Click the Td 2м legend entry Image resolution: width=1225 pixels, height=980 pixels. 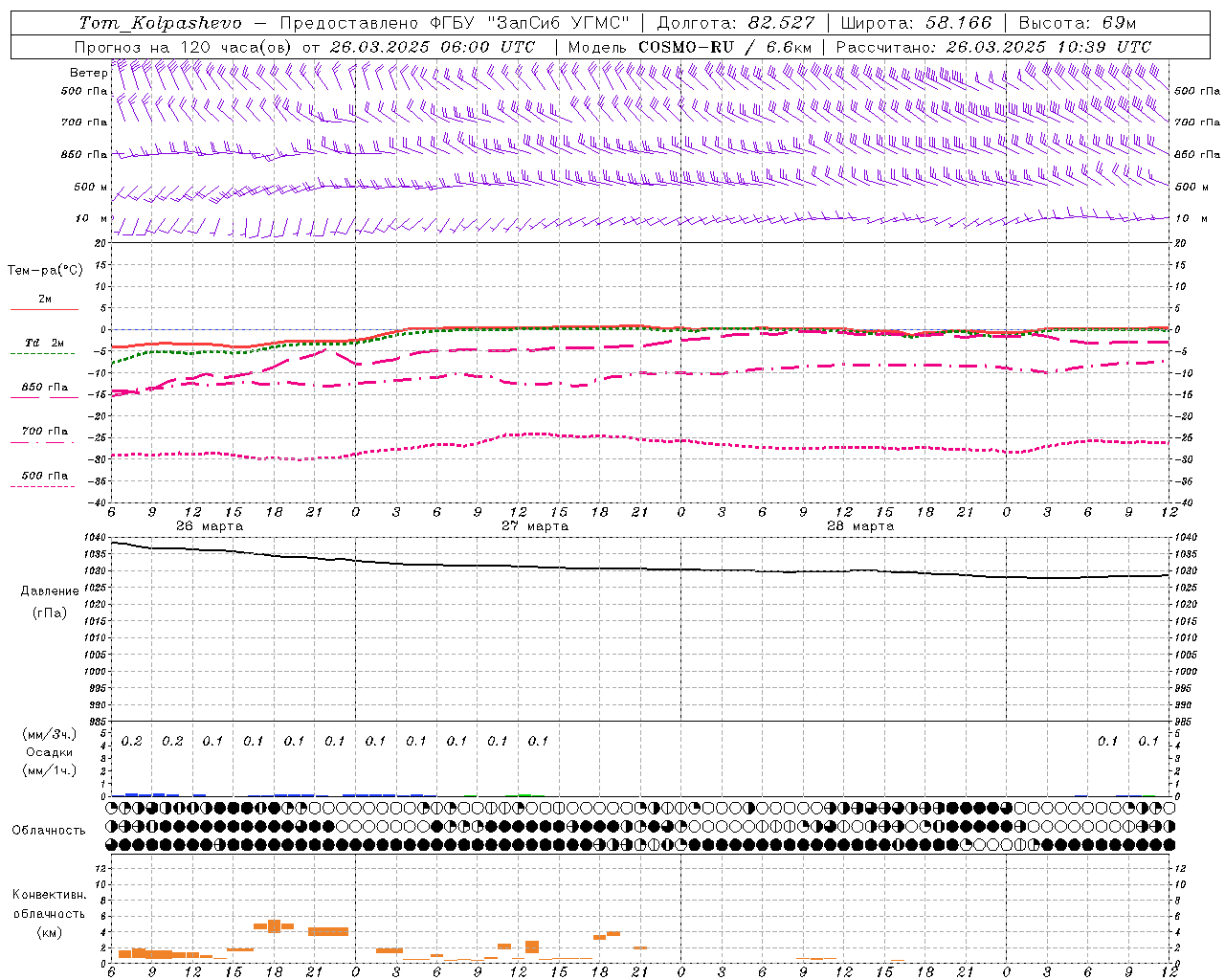(x=44, y=343)
